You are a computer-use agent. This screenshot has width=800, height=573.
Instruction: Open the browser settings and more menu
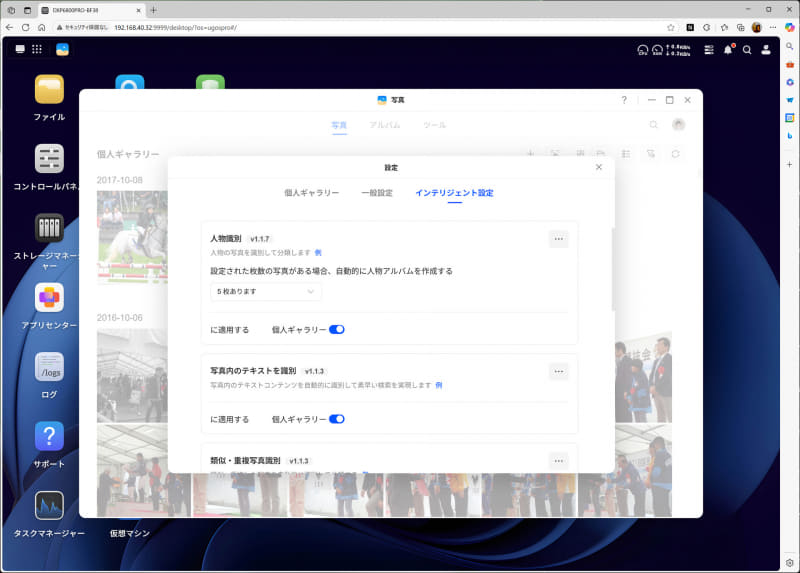772,28
